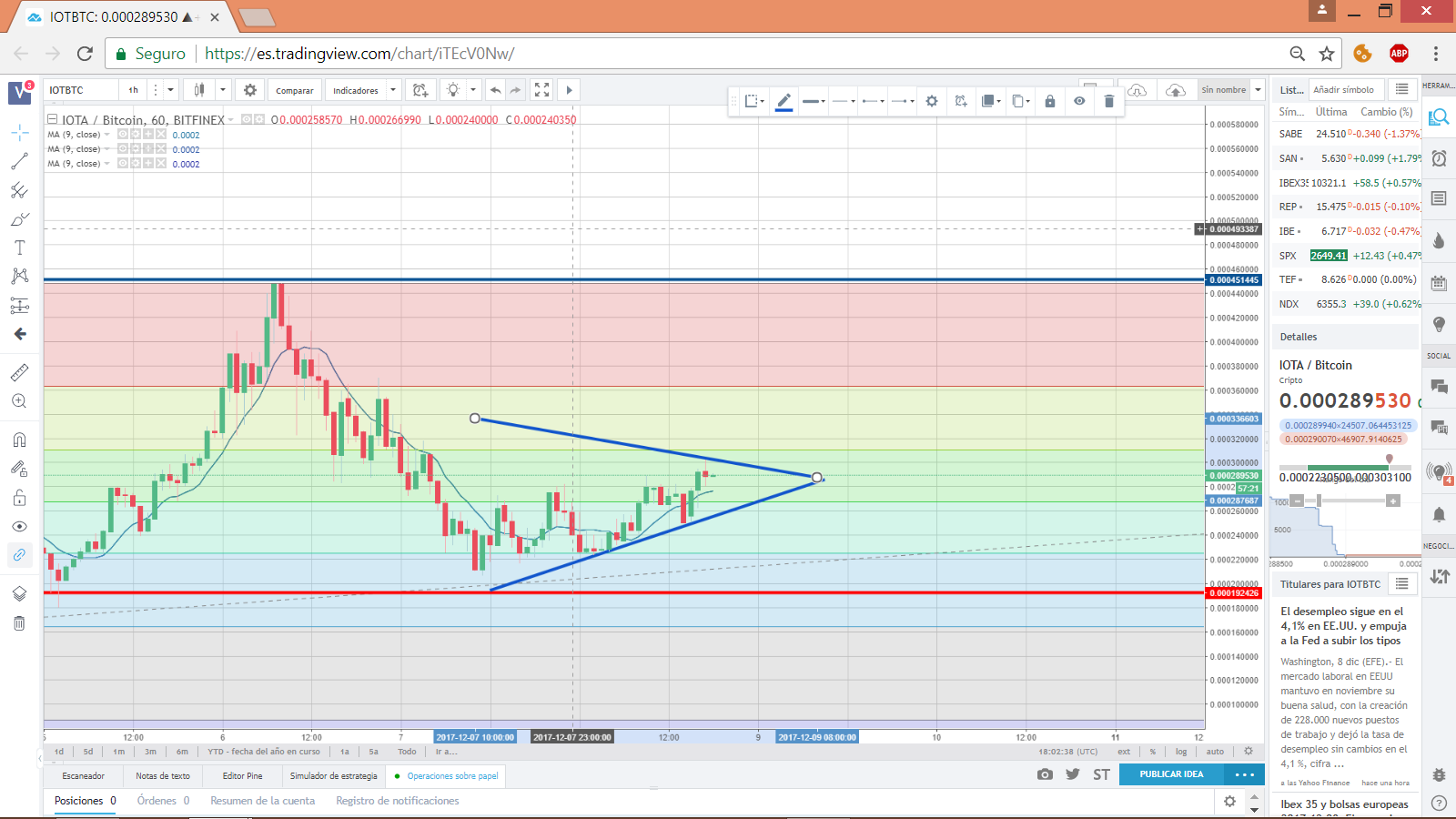This screenshot has width=1456, height=819.
Task: Select the 1d time range
Action: tap(59, 752)
